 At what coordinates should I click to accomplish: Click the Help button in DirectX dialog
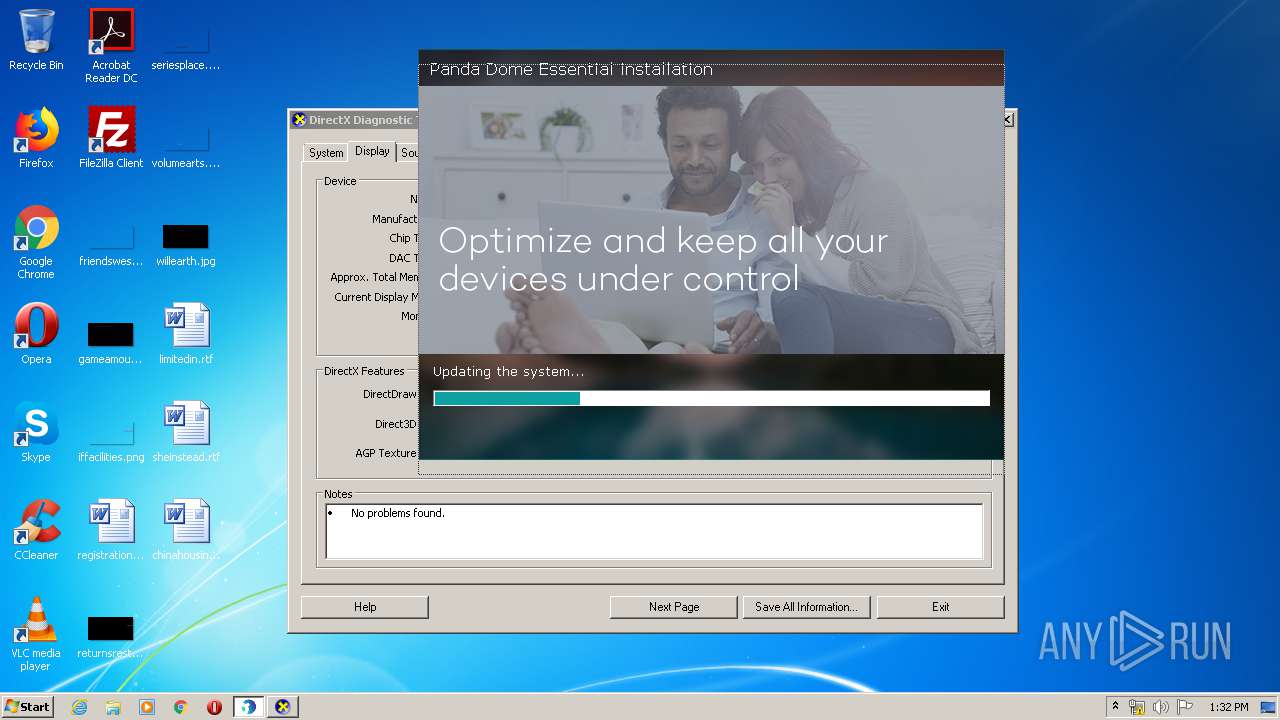(x=365, y=607)
